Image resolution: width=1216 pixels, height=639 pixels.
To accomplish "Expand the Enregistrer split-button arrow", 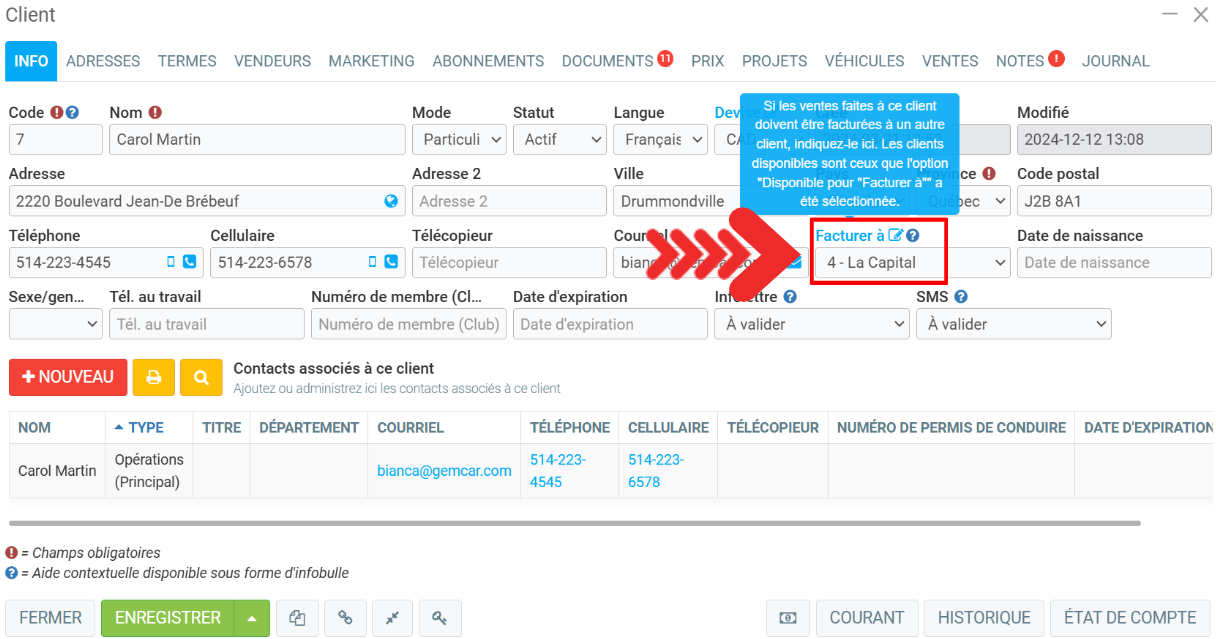I will [252, 618].
